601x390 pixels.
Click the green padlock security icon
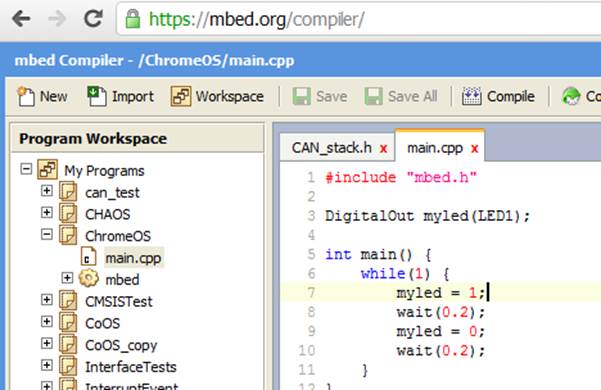point(133,19)
